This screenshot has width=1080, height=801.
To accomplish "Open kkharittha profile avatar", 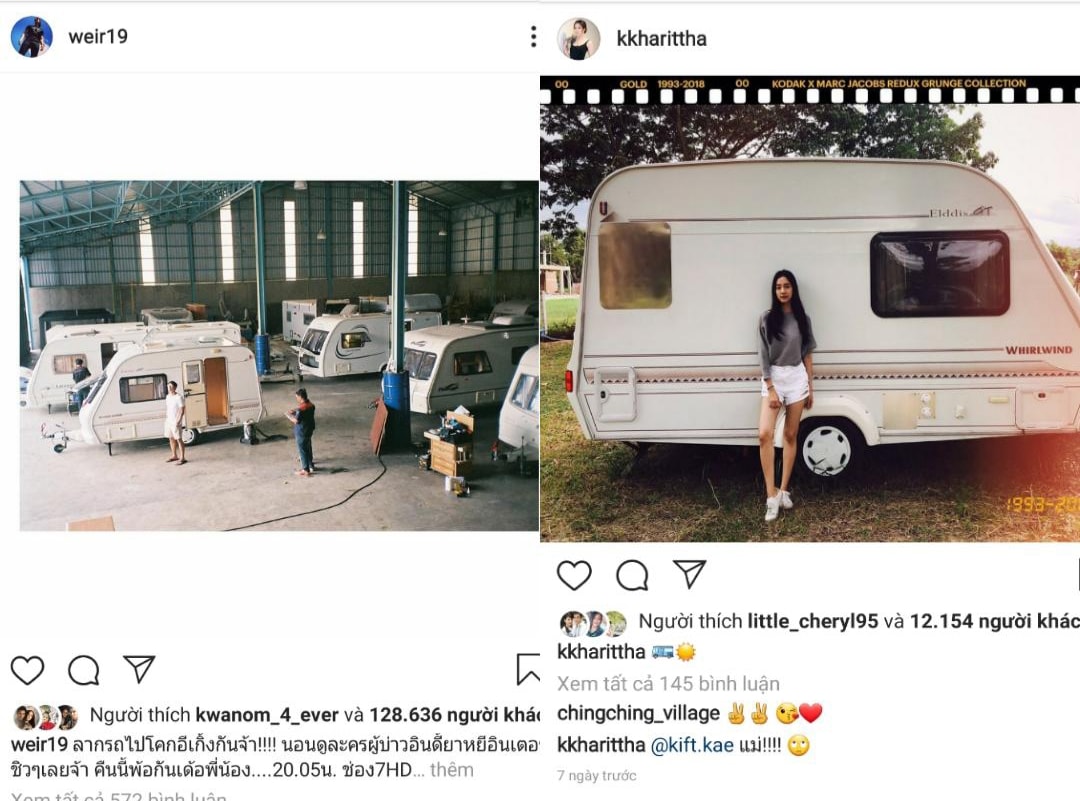I will pyautogui.click(x=579, y=39).
